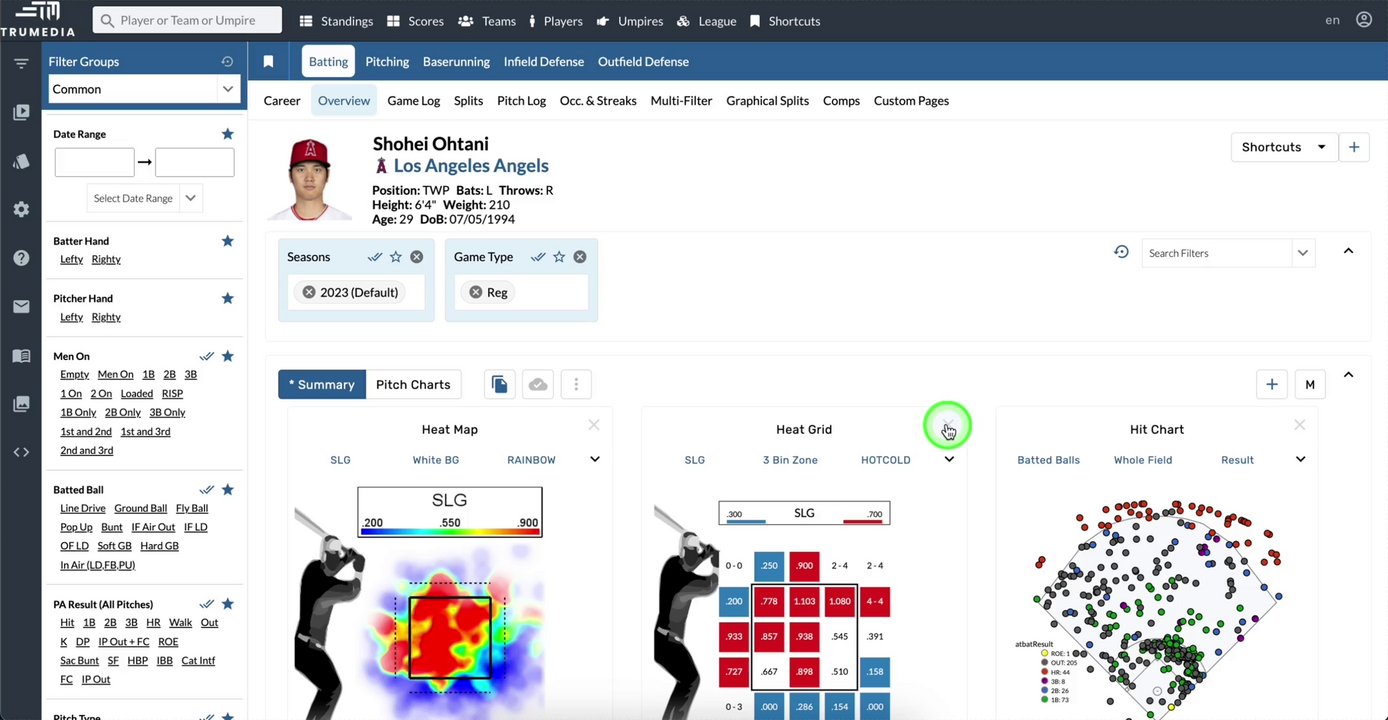
Task: Open the three-dot more options menu
Action: point(576,384)
